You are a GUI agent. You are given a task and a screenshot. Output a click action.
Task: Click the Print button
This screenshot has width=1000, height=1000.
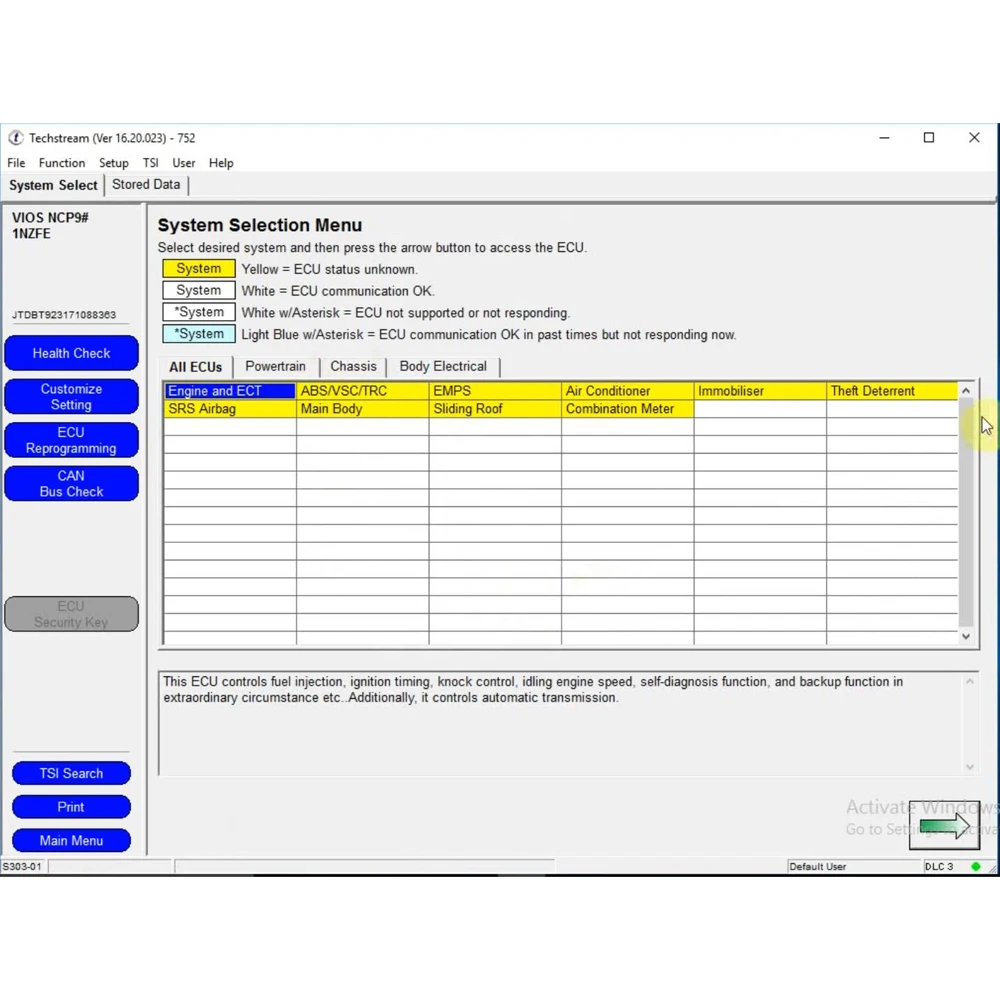coord(71,807)
